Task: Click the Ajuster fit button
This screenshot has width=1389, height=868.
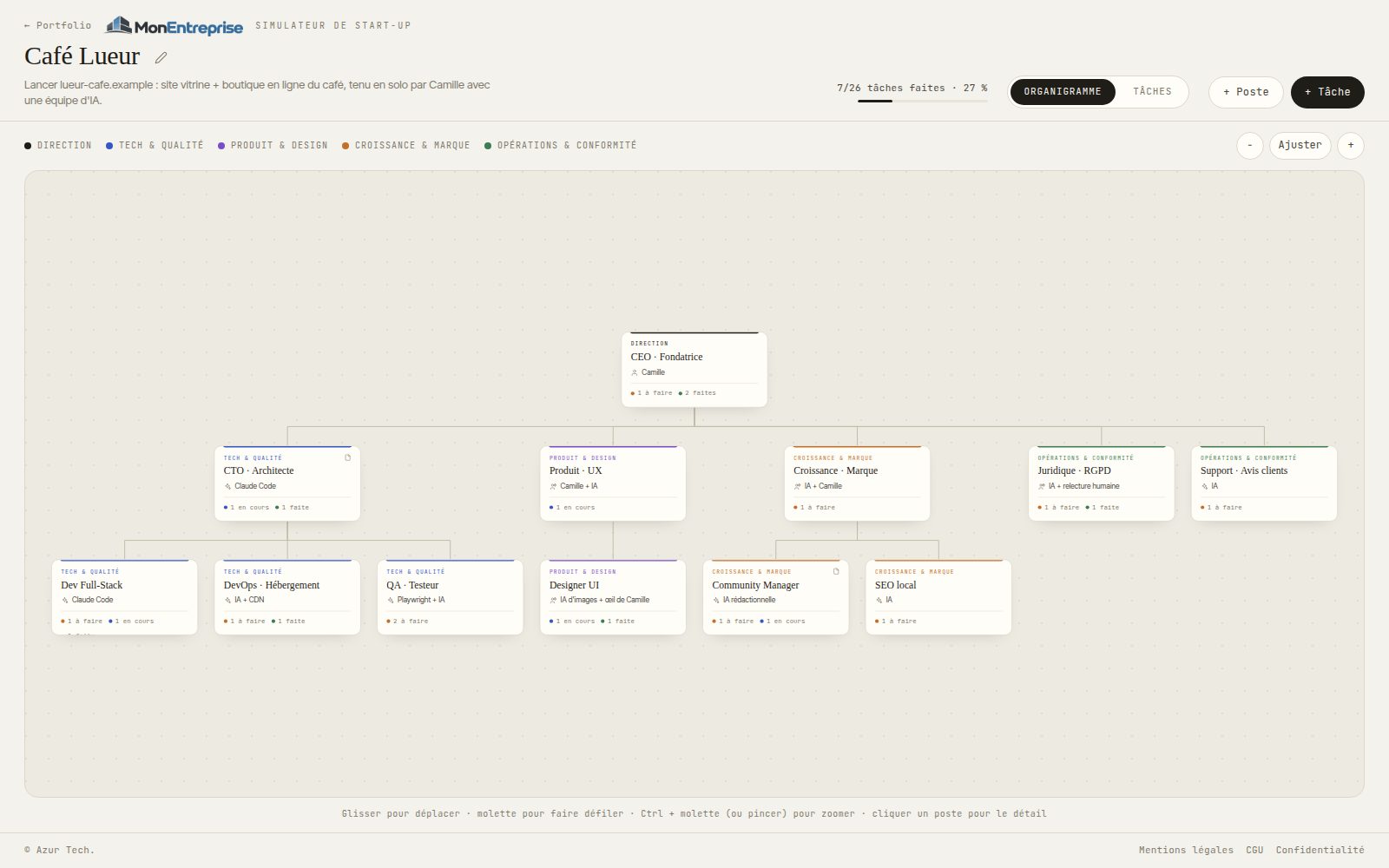Action: (1300, 145)
